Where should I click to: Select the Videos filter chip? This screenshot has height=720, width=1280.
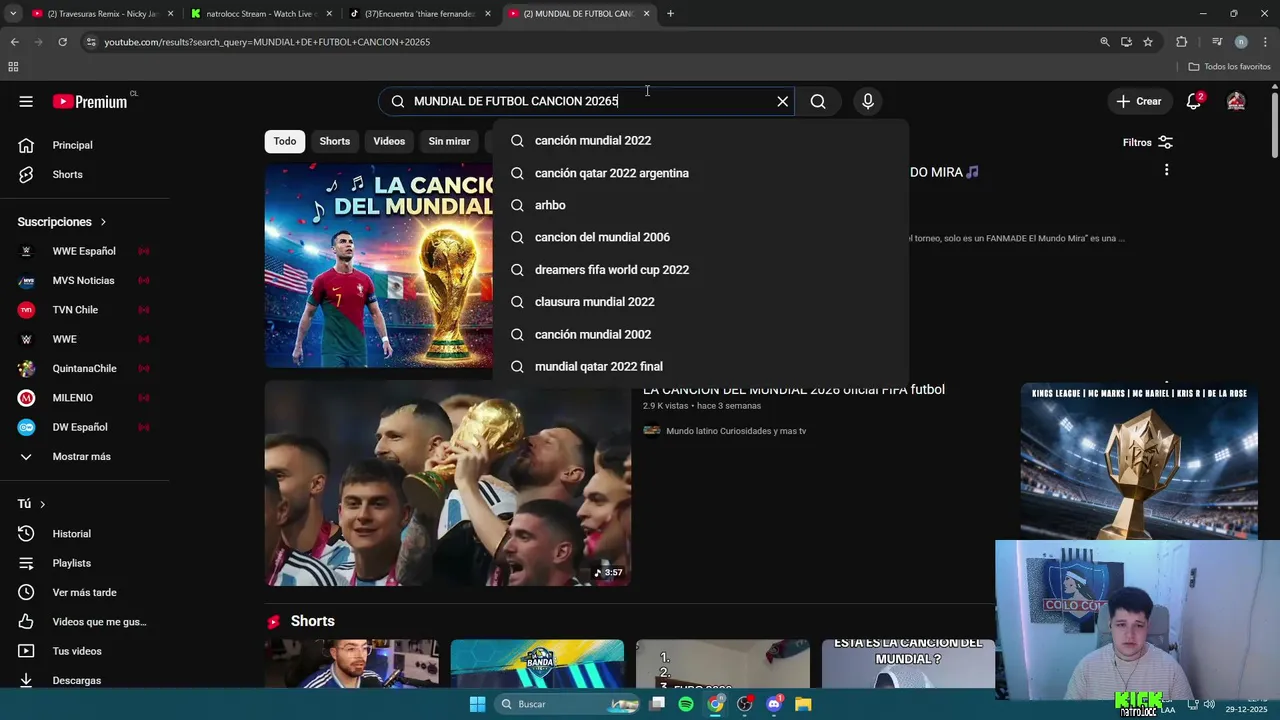[x=389, y=141]
